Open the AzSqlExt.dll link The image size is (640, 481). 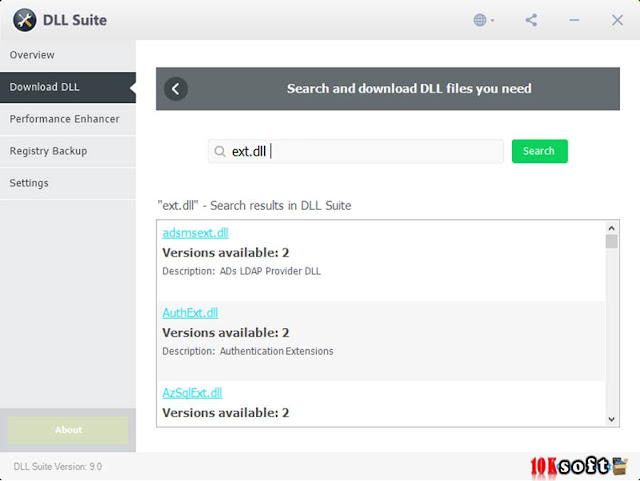pos(192,393)
